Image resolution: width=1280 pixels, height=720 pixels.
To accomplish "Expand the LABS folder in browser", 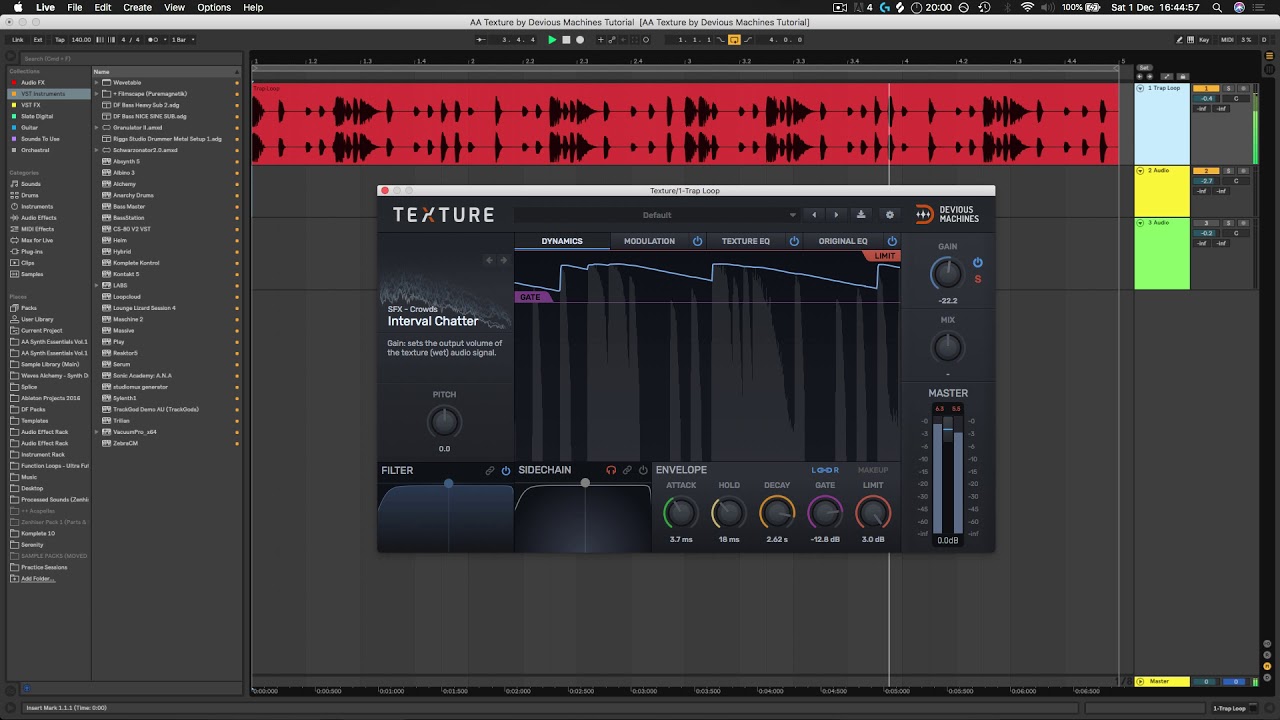I will (97, 285).
